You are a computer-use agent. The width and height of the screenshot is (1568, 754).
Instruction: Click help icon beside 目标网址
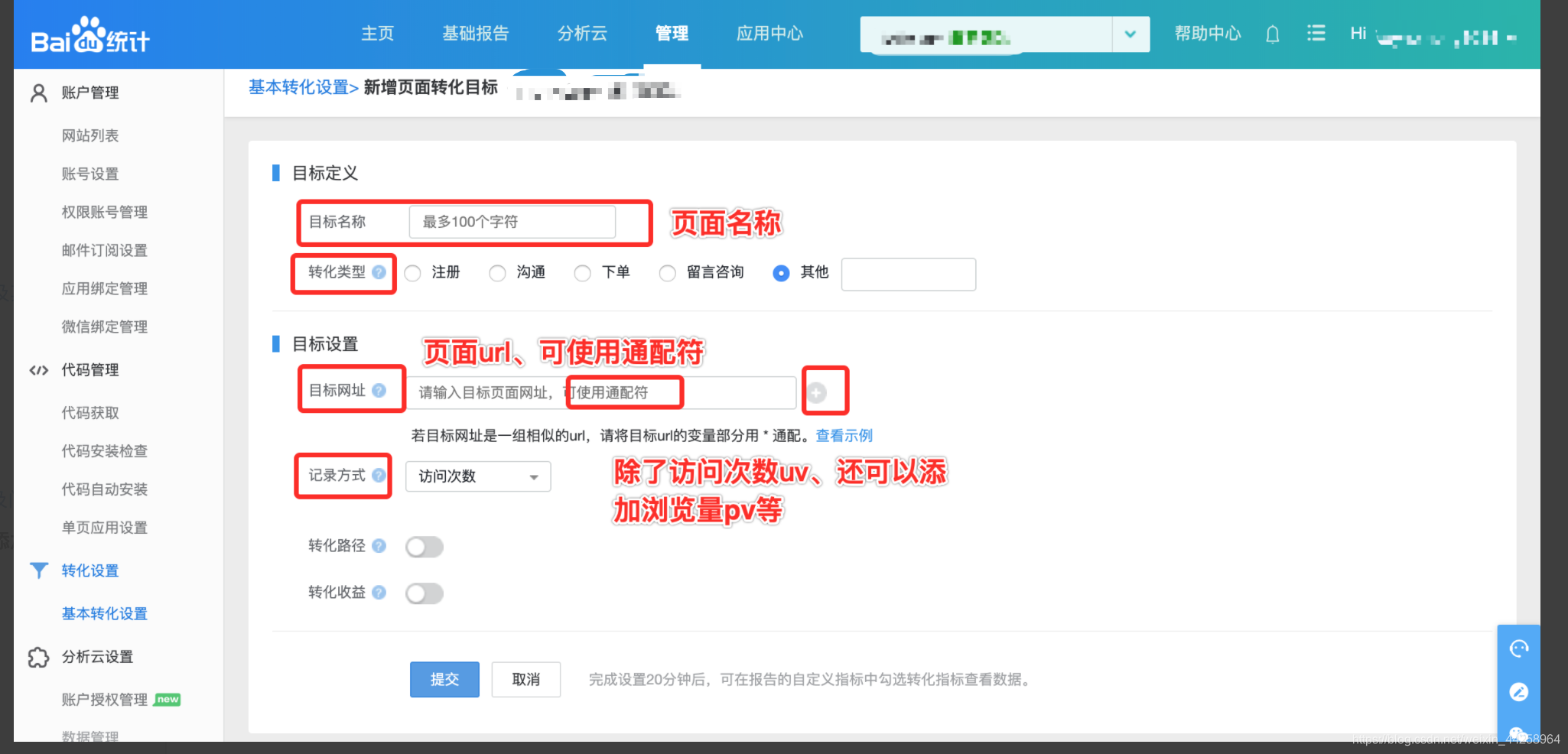click(379, 391)
